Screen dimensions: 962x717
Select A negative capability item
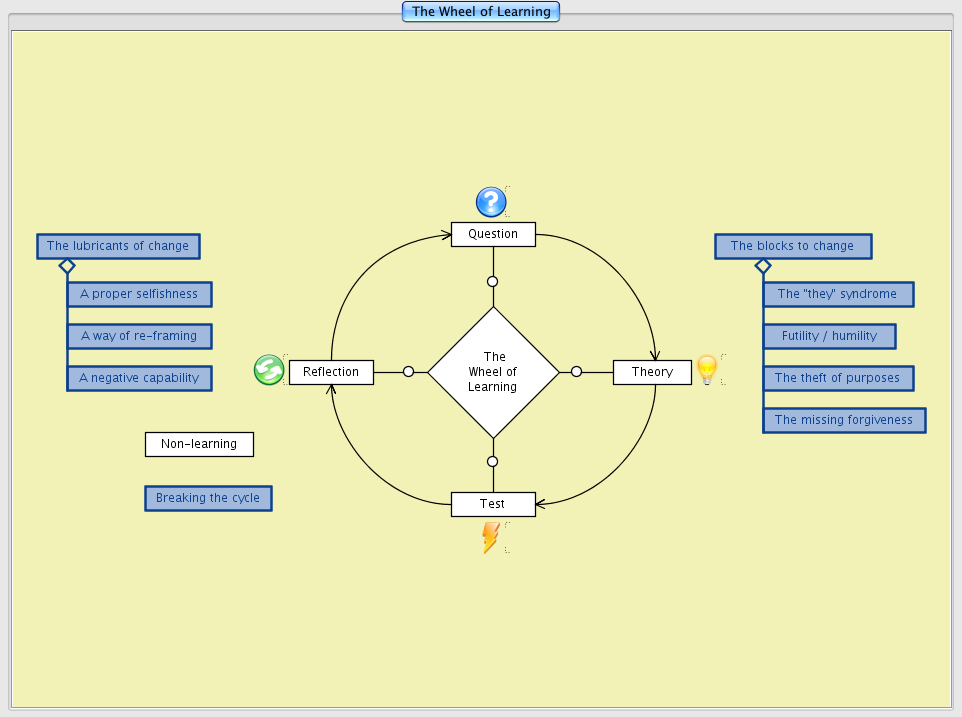139,378
